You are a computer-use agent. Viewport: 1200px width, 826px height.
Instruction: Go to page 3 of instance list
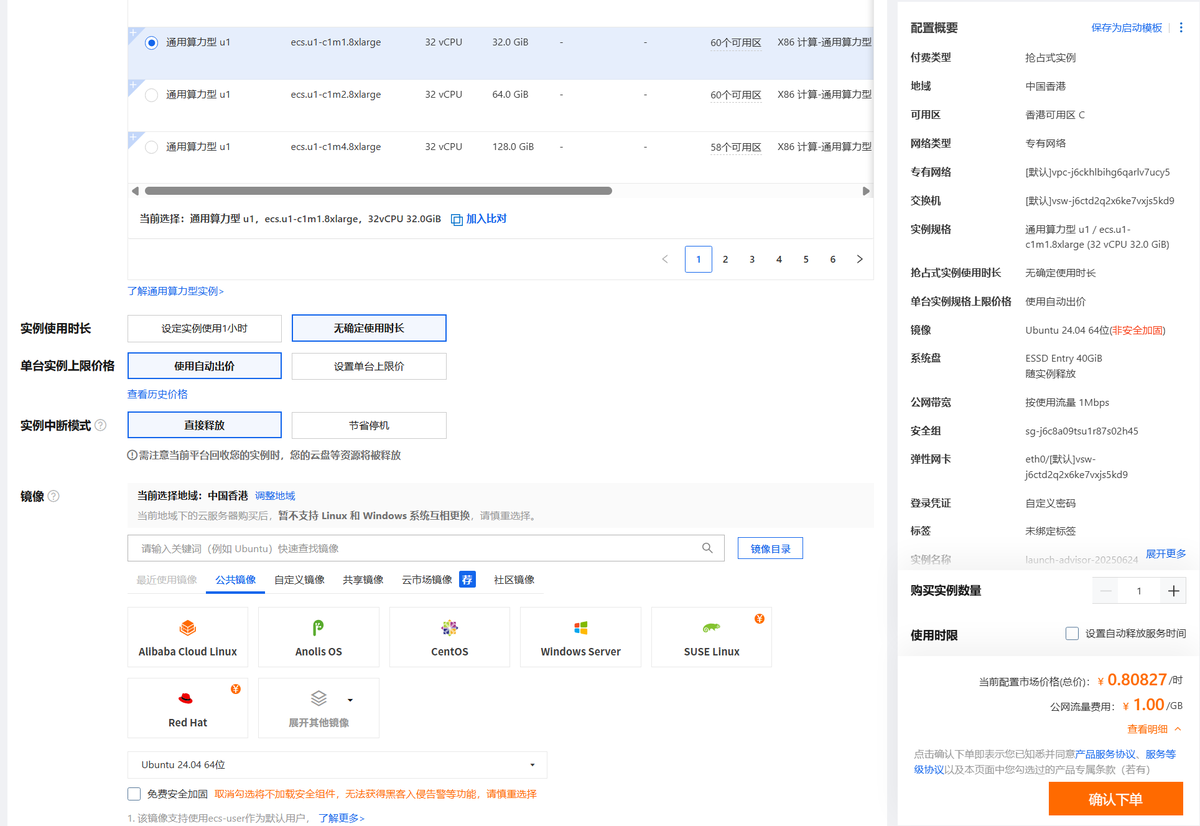click(752, 259)
